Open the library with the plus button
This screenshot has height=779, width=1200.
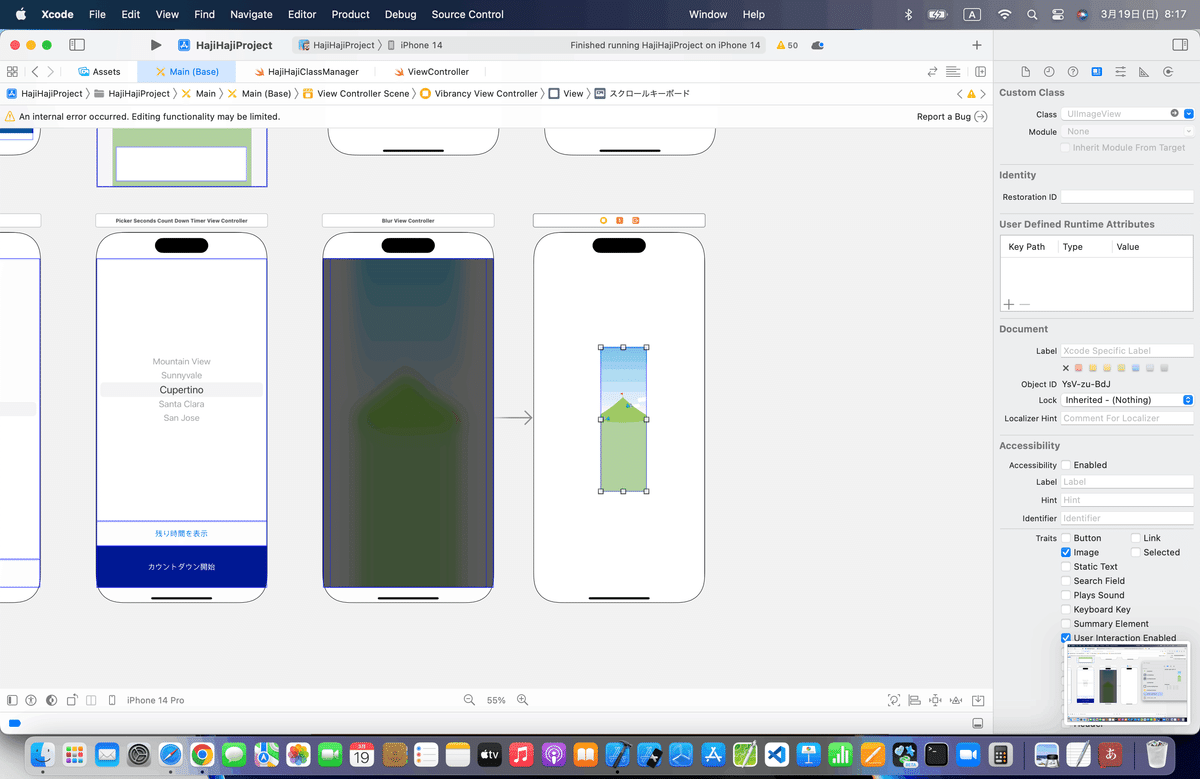coord(977,45)
